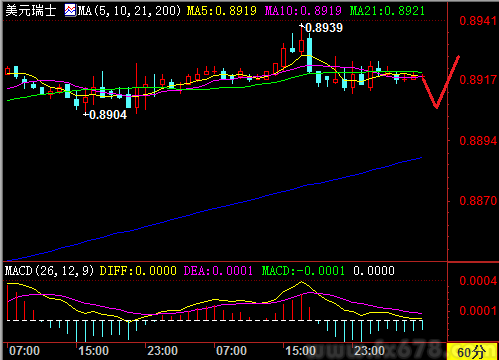Select the MA10:0.8919 value
This screenshot has height=360, width=499.
point(303,11)
